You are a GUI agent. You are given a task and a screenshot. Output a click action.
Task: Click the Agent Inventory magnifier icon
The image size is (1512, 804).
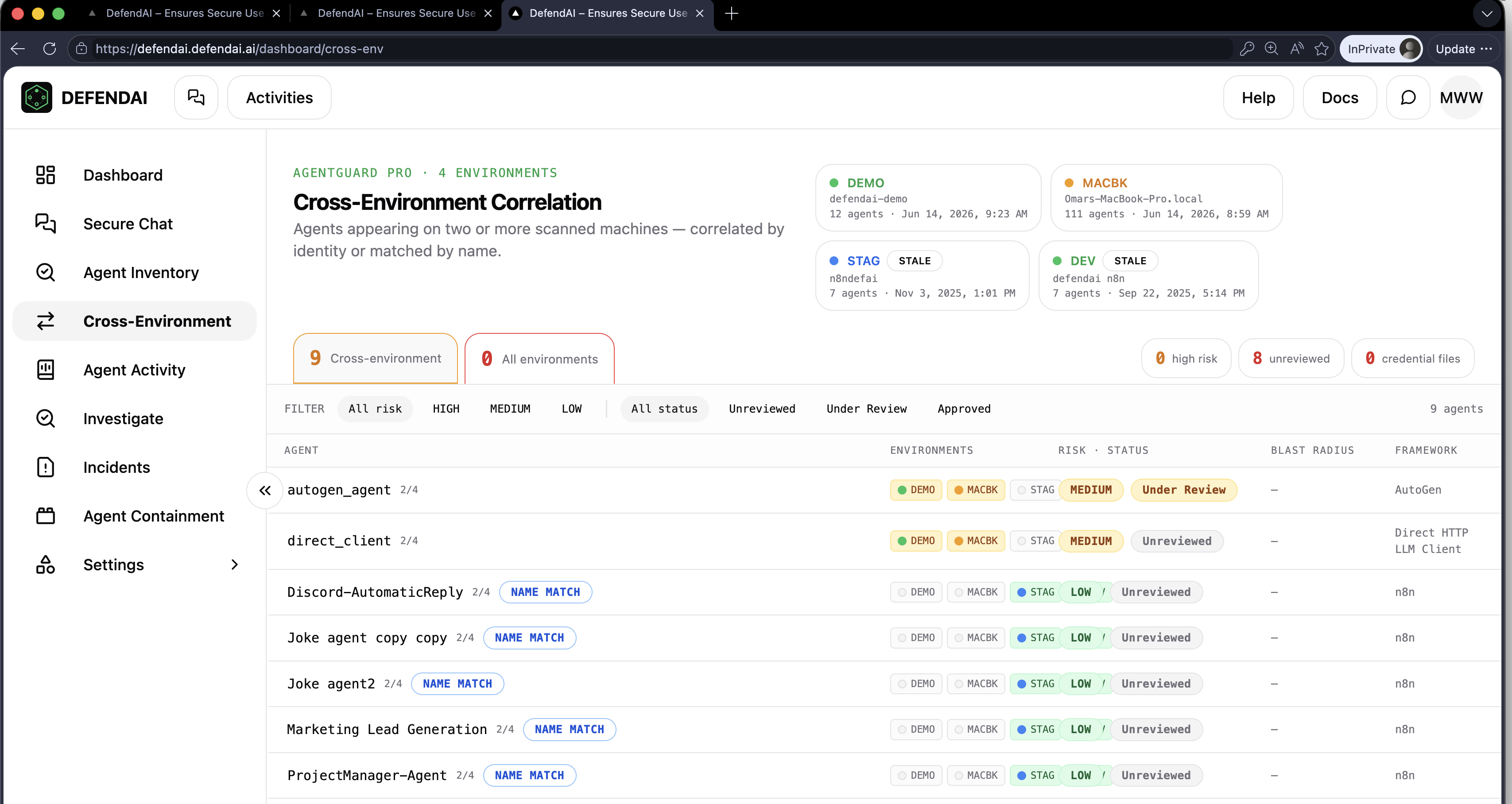(x=45, y=272)
